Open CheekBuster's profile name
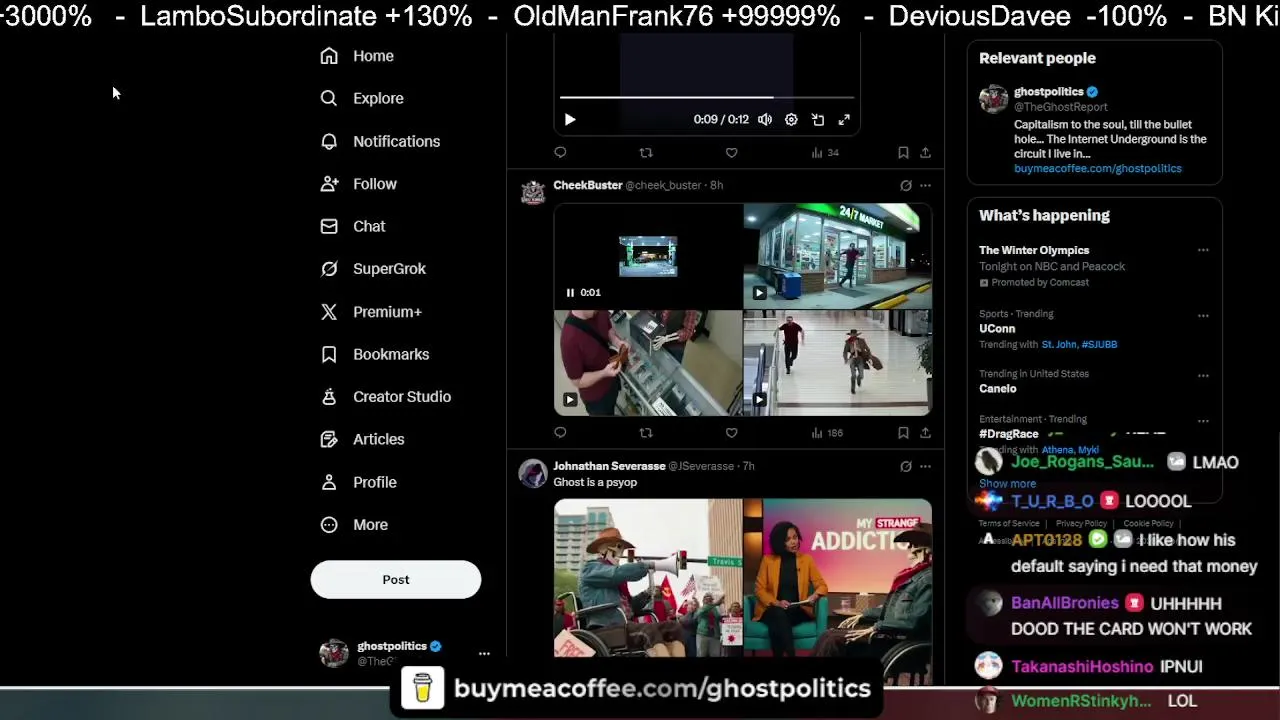 (x=588, y=185)
